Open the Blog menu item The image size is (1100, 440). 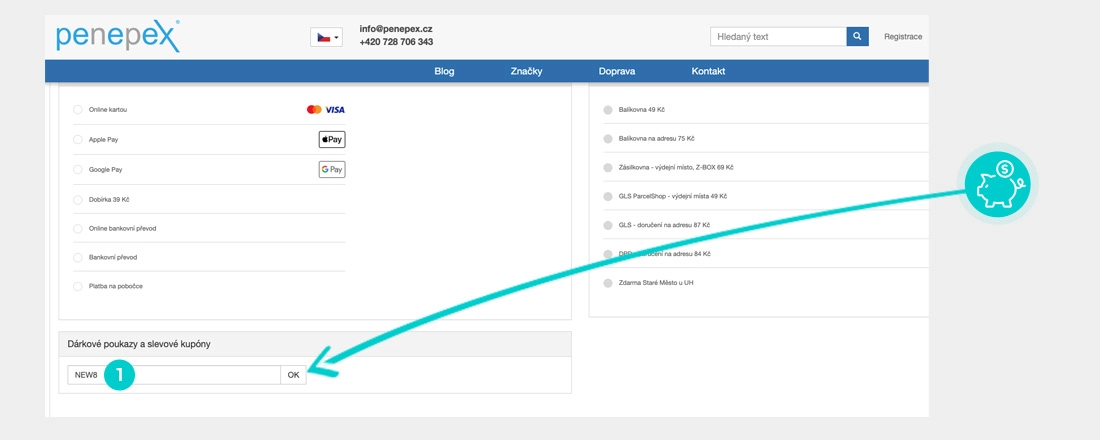(444, 71)
